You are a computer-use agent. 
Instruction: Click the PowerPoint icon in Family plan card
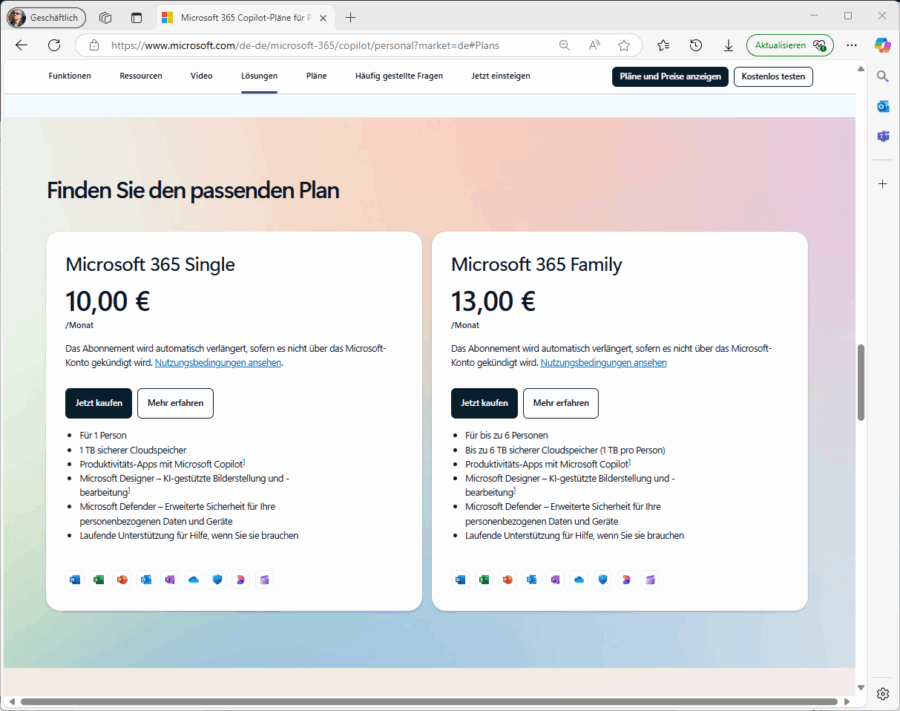tap(508, 580)
